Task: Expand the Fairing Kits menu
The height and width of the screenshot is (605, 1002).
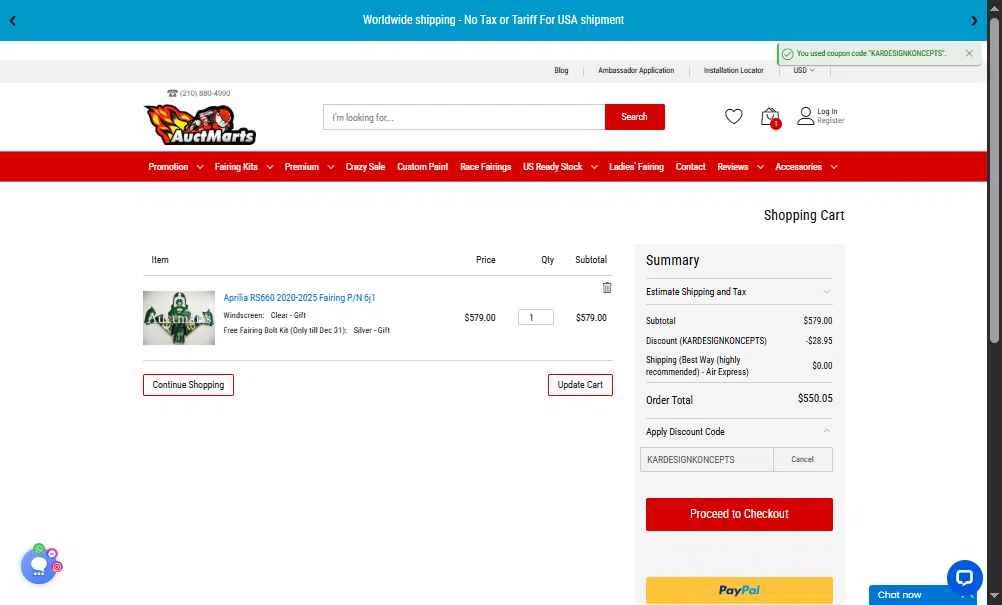Action: click(x=243, y=167)
